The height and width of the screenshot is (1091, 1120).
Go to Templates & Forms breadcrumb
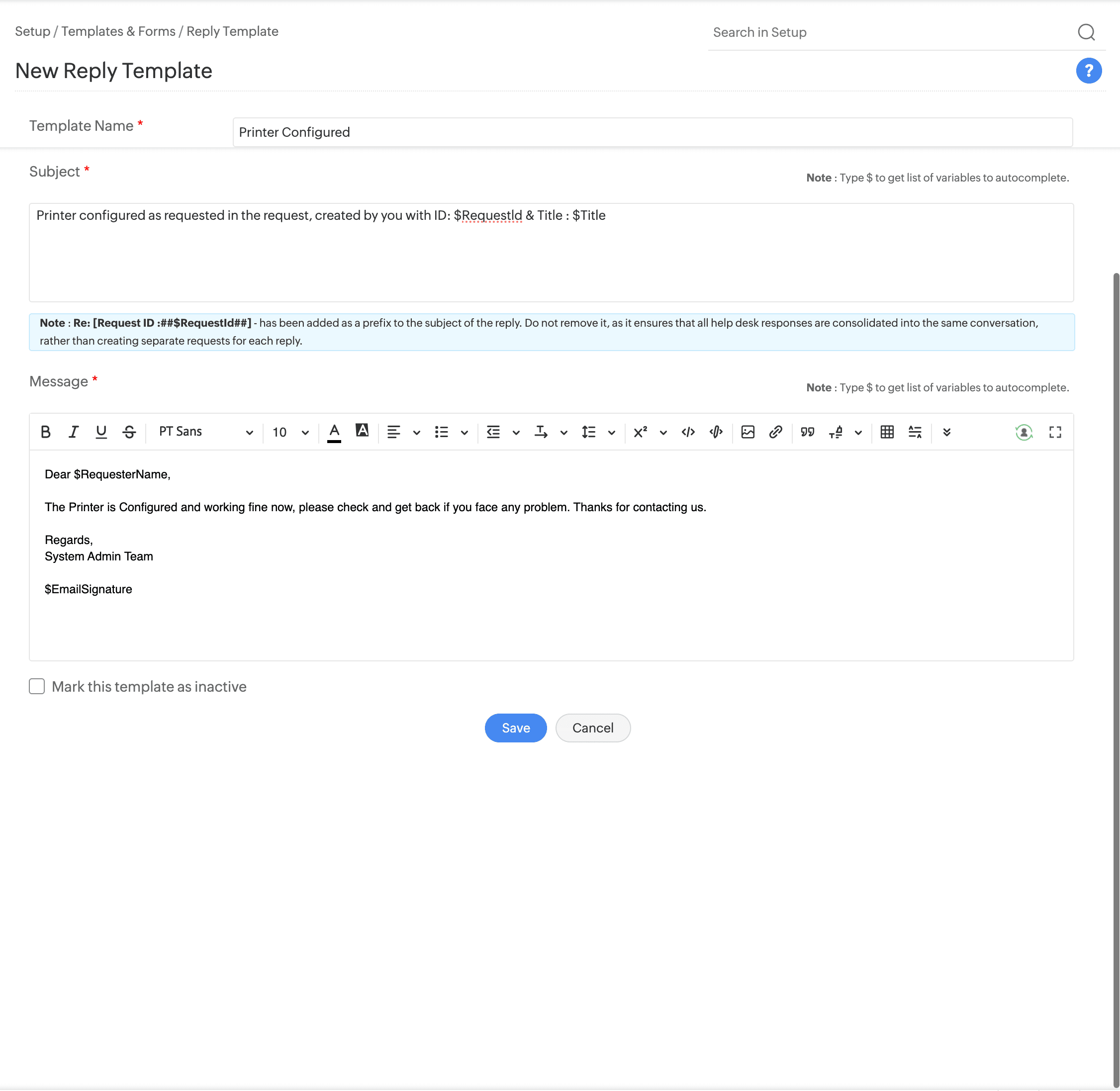tap(118, 31)
